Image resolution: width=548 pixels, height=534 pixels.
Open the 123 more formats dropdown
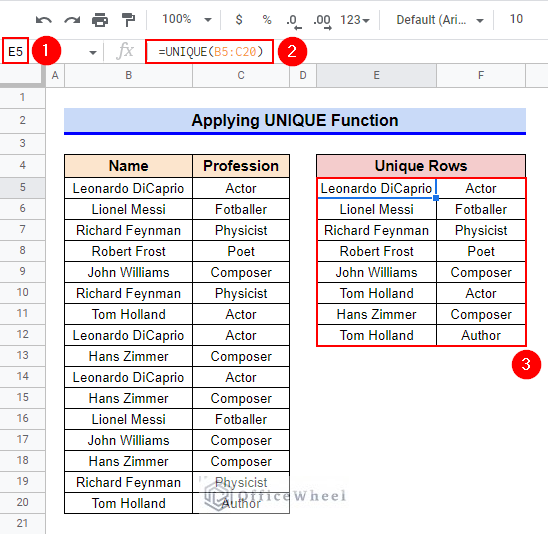coord(355,20)
